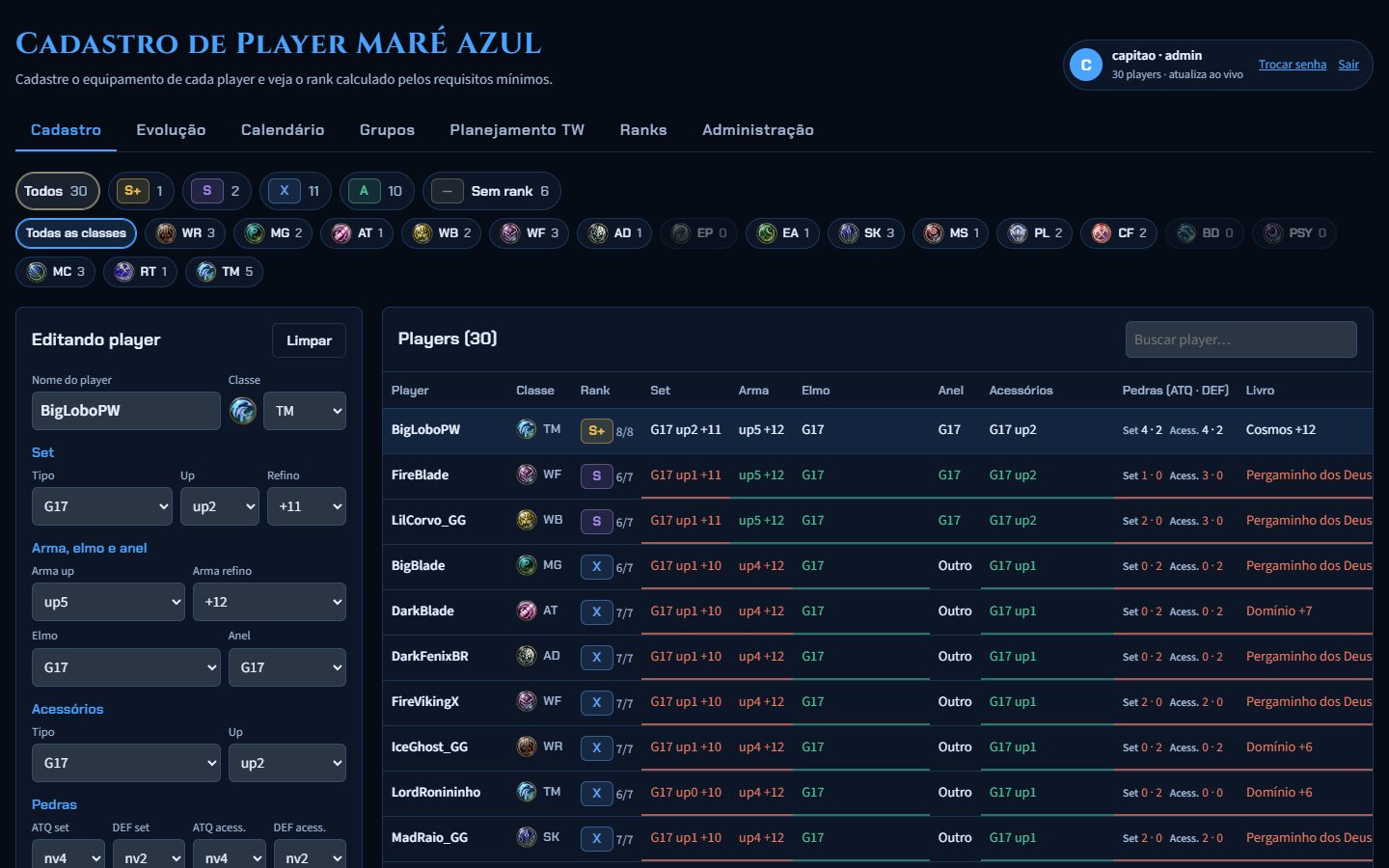The height and width of the screenshot is (868, 1389).
Task: Open the Planejamento TW tab
Action: [x=517, y=130]
